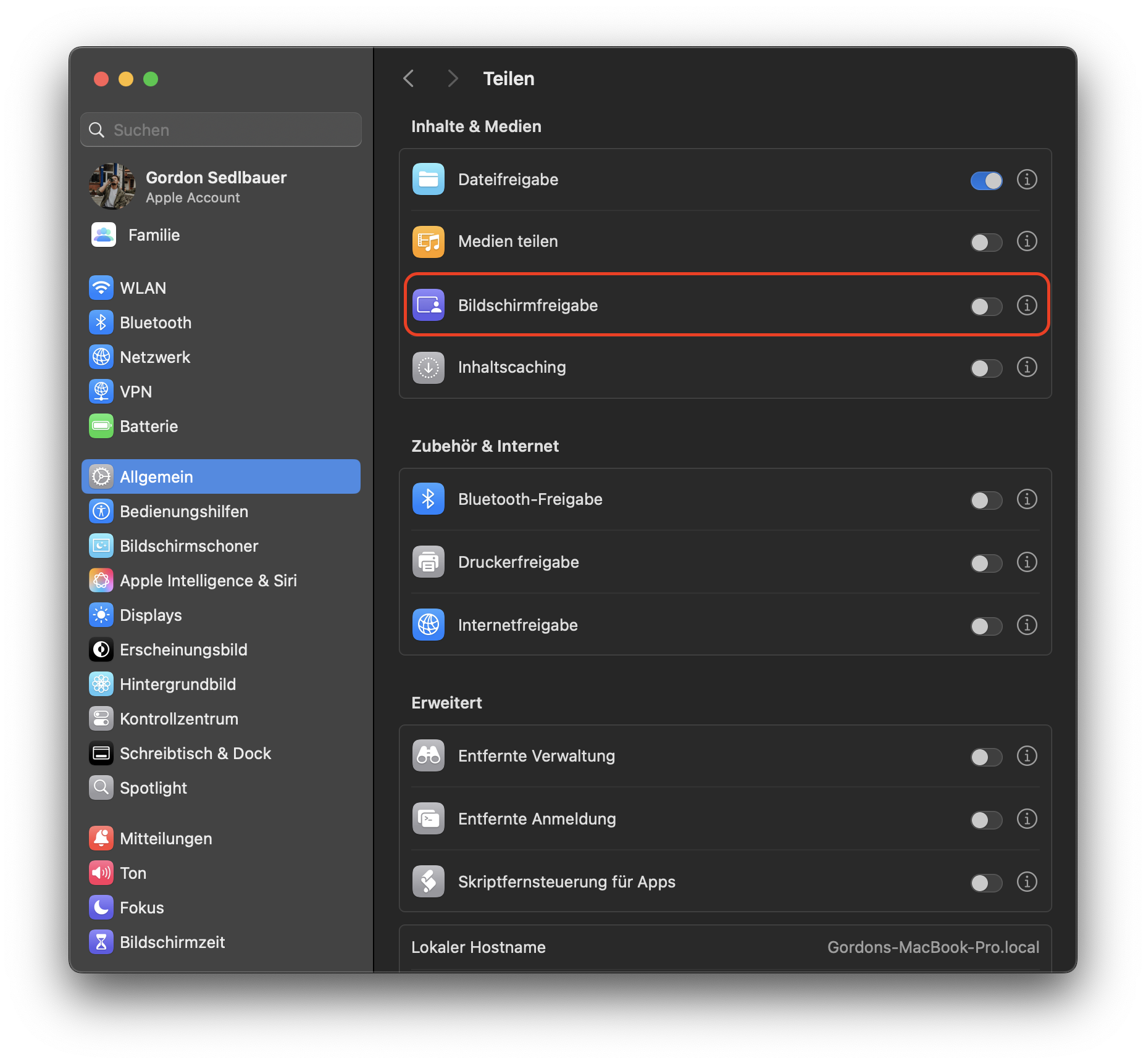This screenshot has height=1064, width=1146.
Task: Turn on Internetfreigabe
Action: click(x=986, y=625)
